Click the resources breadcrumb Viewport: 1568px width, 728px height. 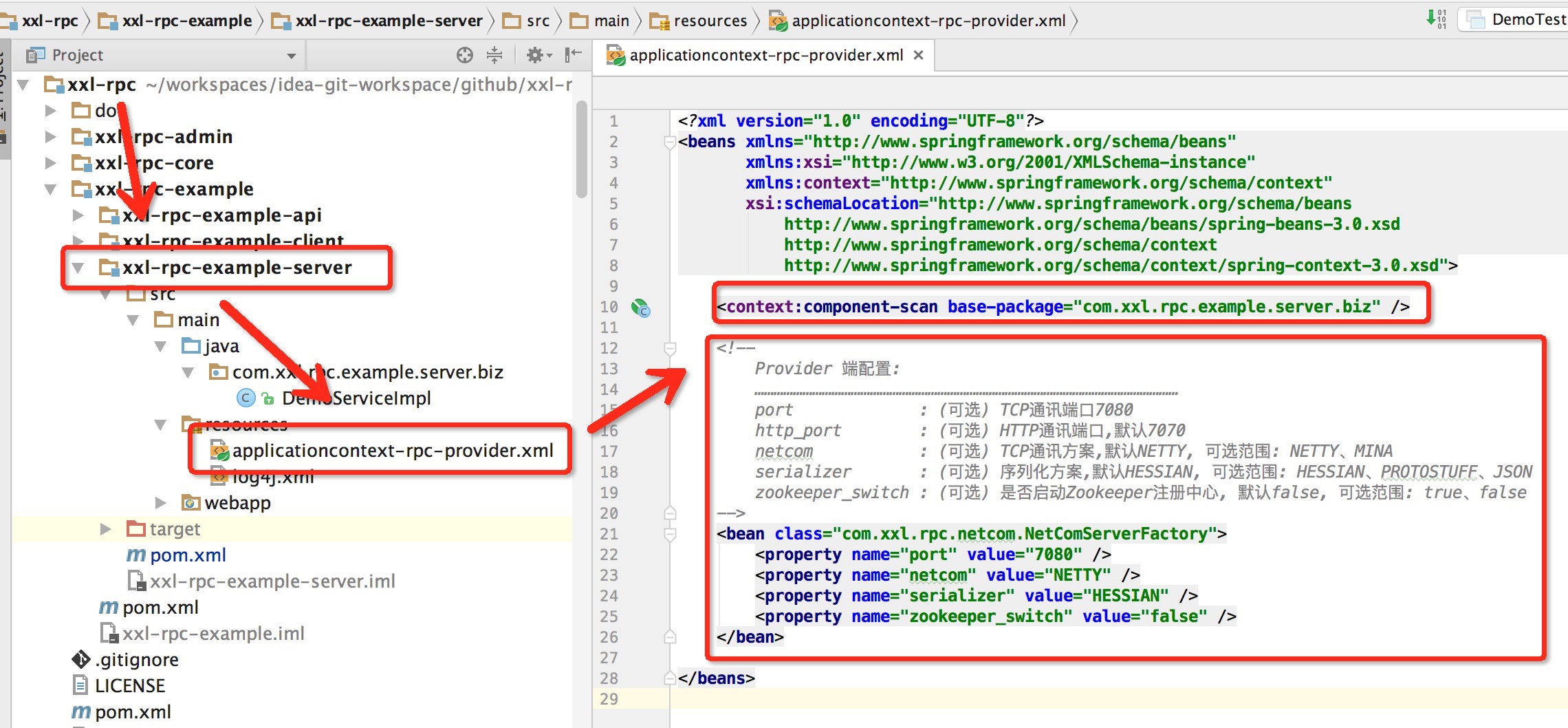pyautogui.click(x=698, y=21)
